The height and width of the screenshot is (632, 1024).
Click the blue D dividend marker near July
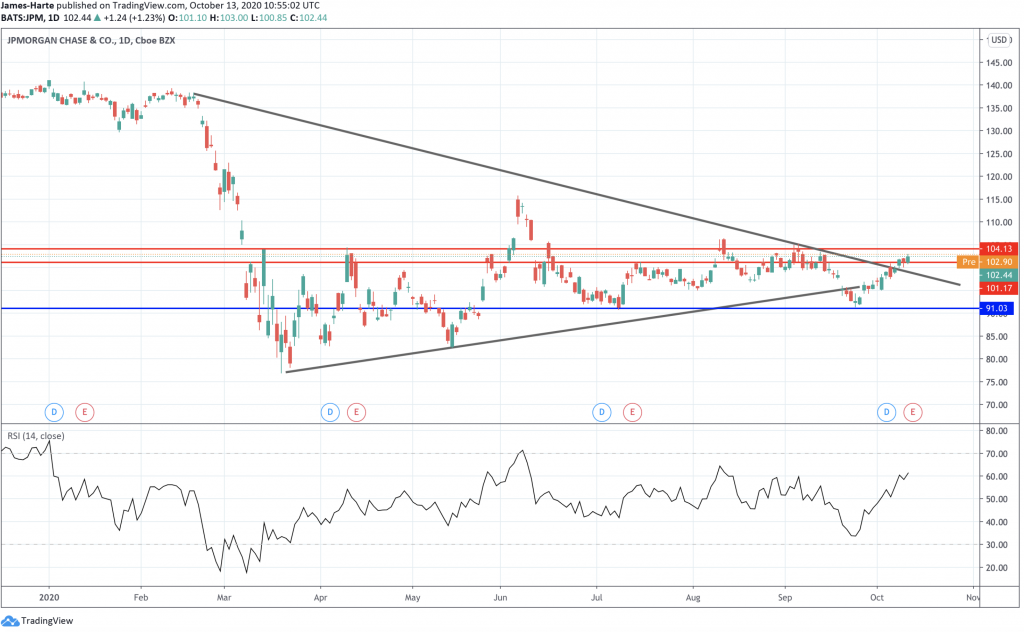(601, 411)
